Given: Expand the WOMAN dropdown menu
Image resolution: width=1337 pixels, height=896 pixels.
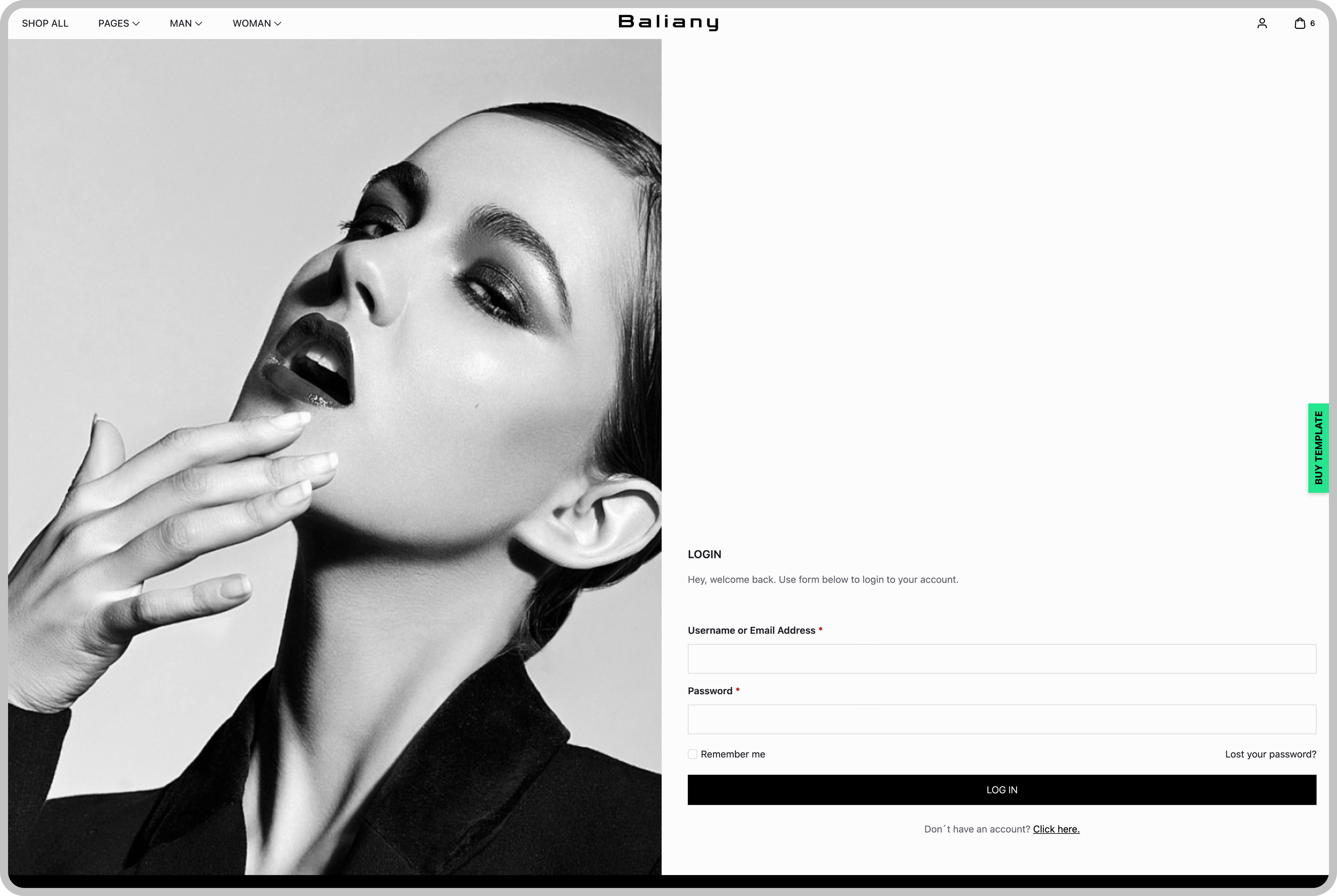Looking at the screenshot, I should click(x=257, y=24).
